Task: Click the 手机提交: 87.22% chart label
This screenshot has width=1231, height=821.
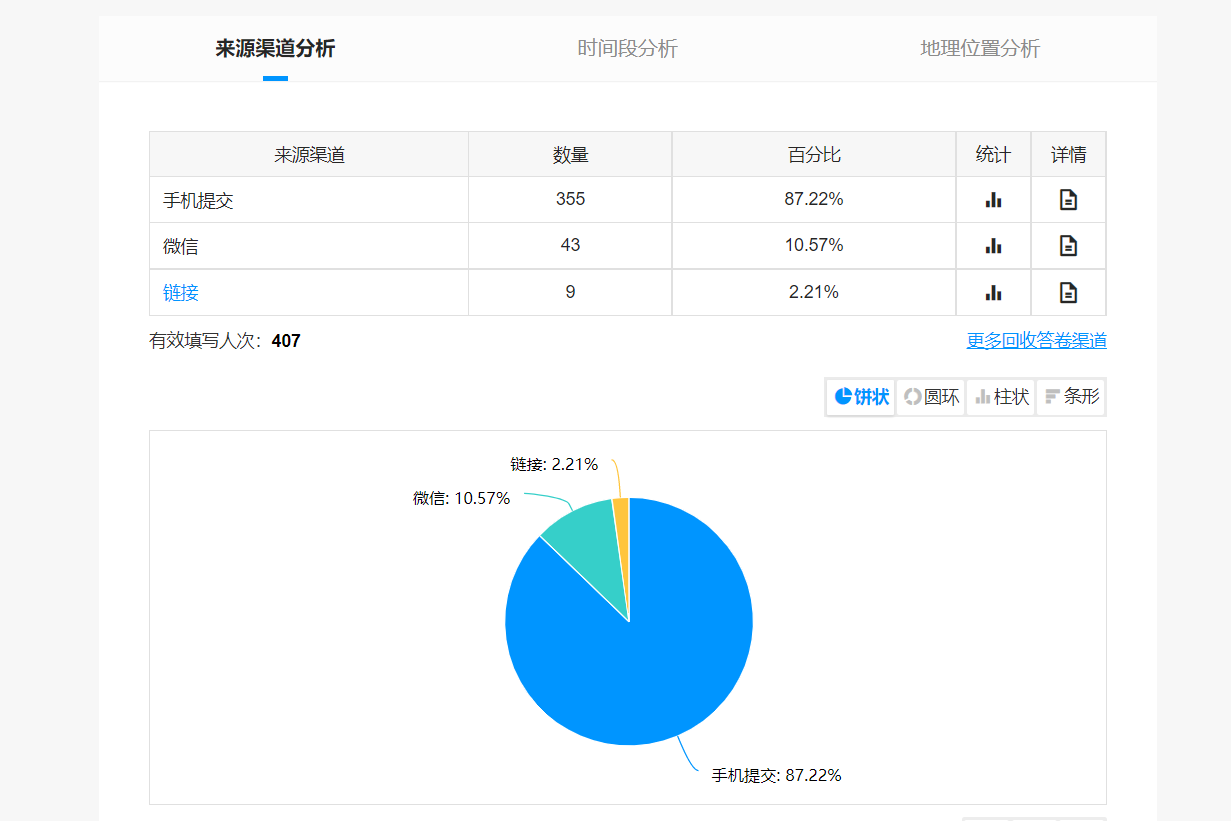Action: click(x=776, y=775)
